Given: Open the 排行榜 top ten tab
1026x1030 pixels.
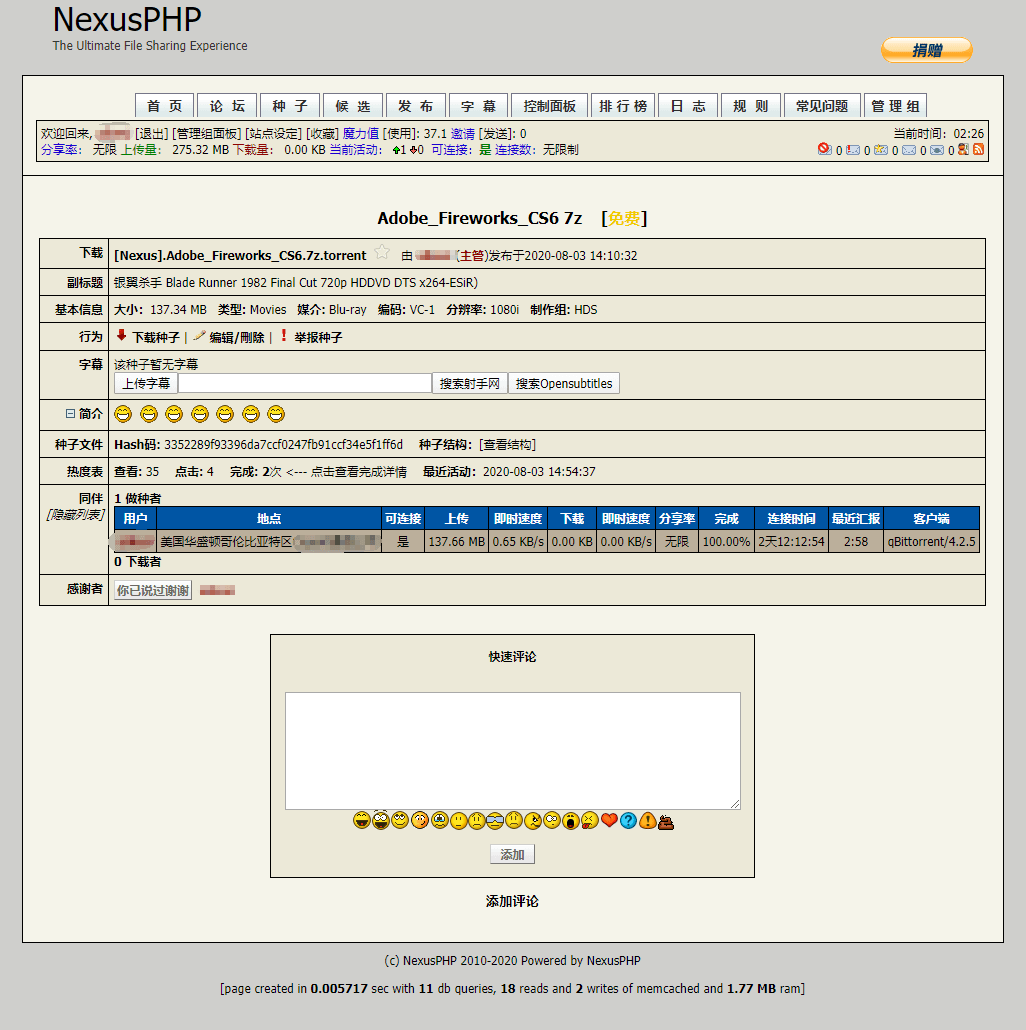Looking at the screenshot, I should coord(623,106).
